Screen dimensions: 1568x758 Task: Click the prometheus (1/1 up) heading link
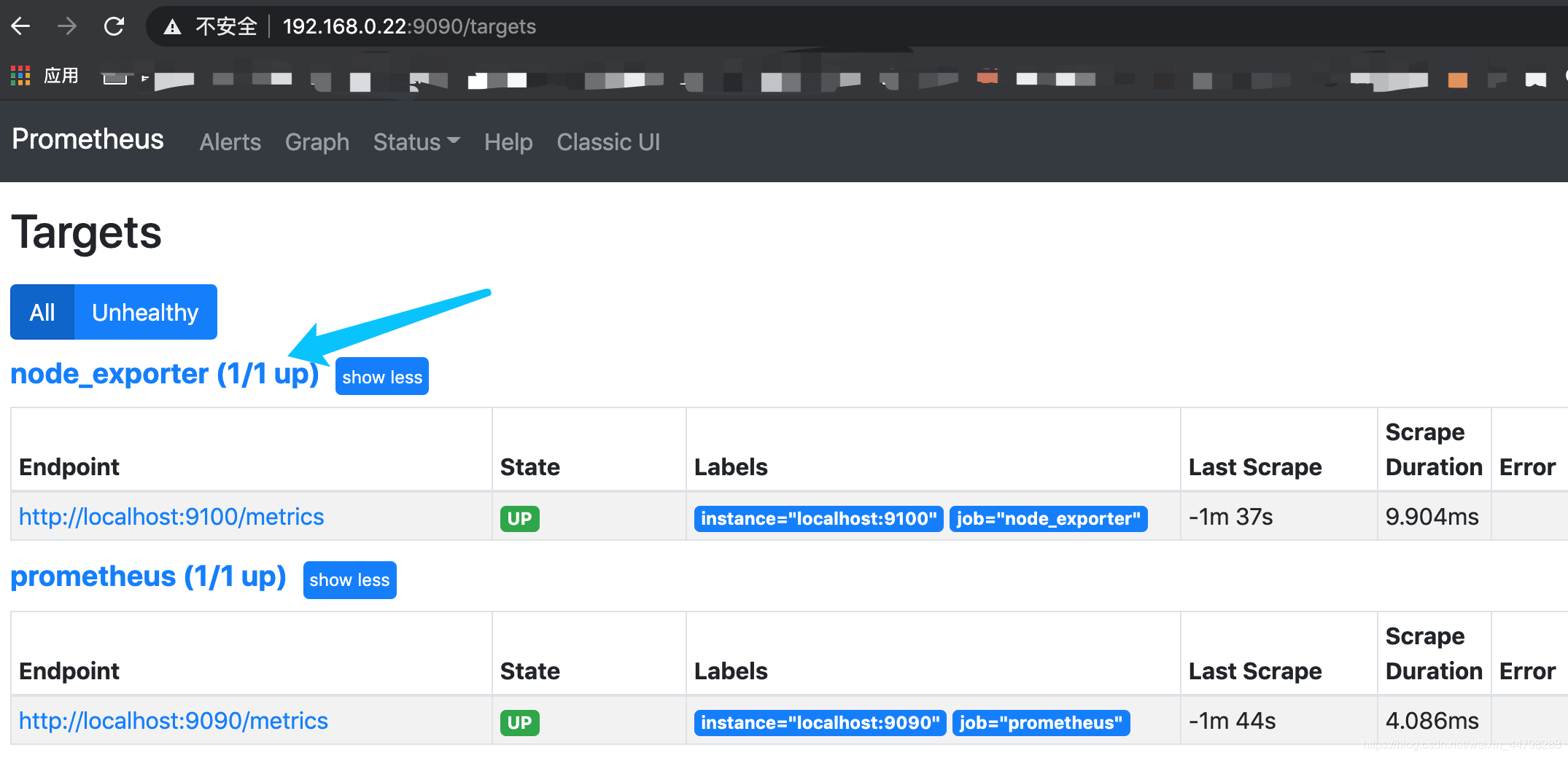coord(148,577)
